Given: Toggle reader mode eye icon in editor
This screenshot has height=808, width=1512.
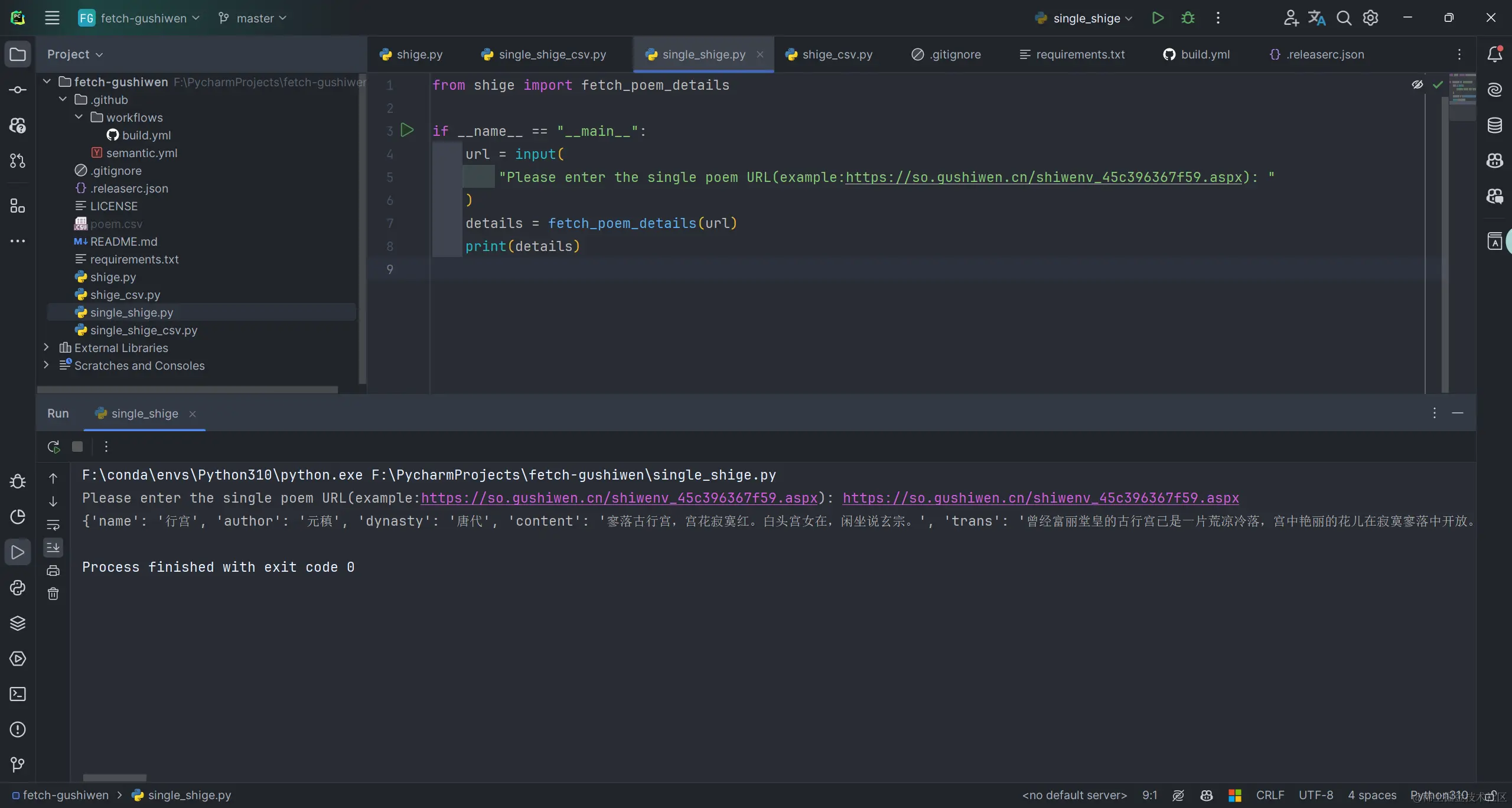Looking at the screenshot, I should 1417,84.
